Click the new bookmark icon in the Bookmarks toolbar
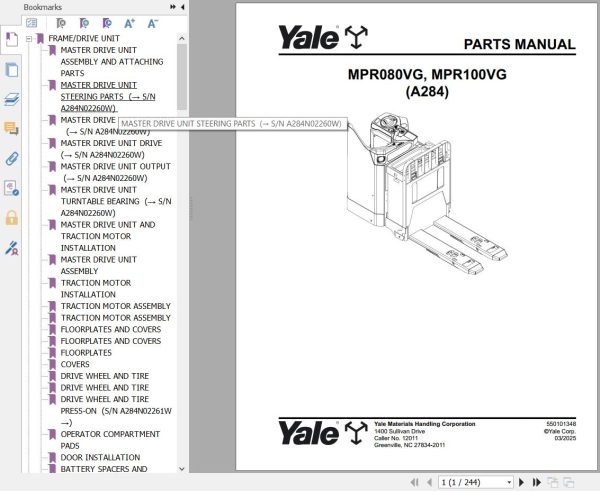The height and width of the screenshot is (491, 600). [x=84, y=23]
